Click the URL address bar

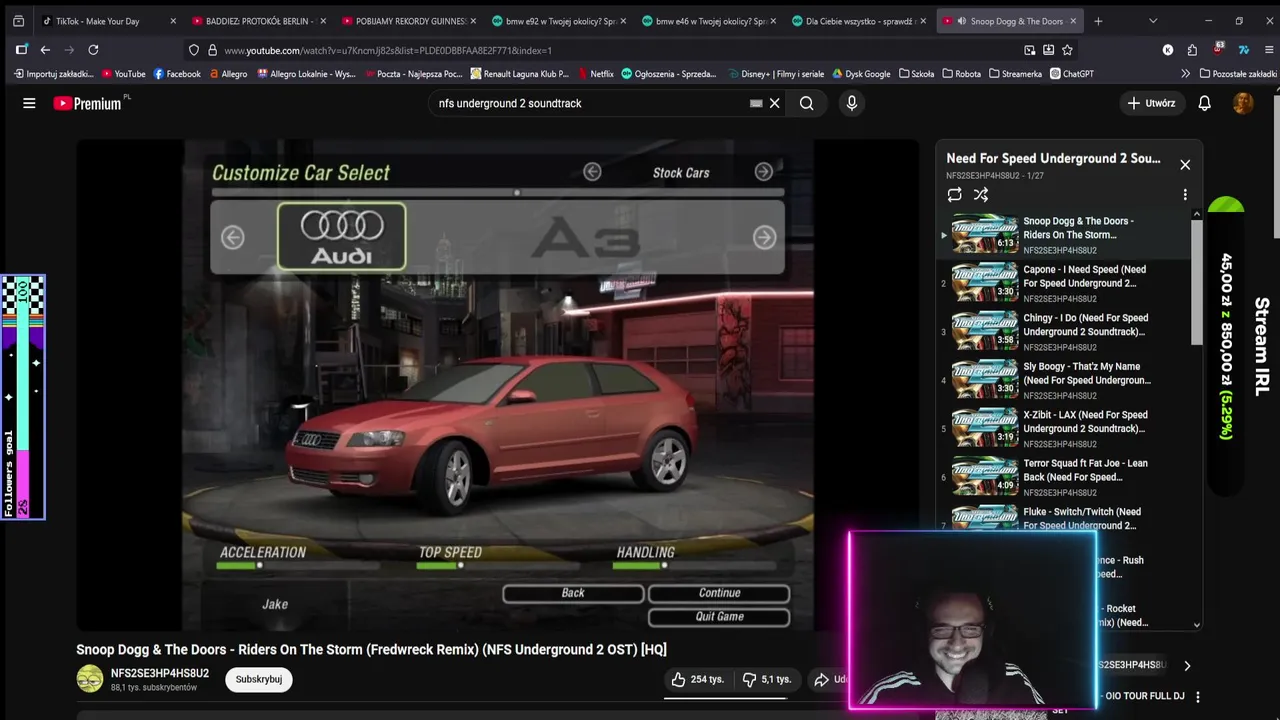(600, 50)
